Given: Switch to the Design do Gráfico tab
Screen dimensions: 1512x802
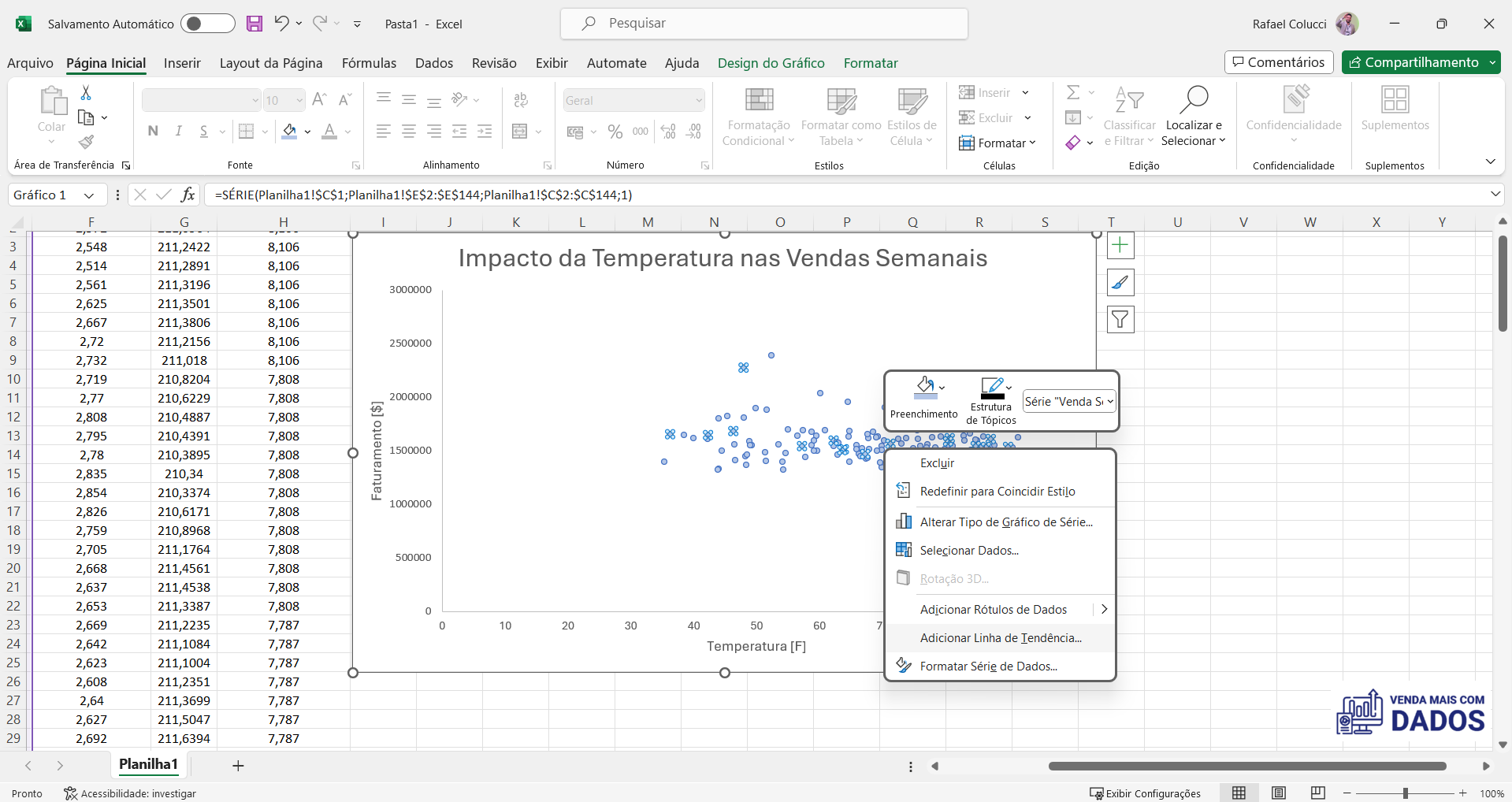Looking at the screenshot, I should (x=771, y=63).
